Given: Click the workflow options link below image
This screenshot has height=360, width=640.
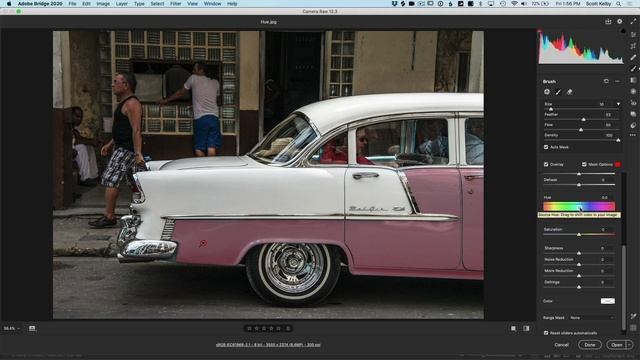Looking at the screenshot, I should (x=268, y=345).
